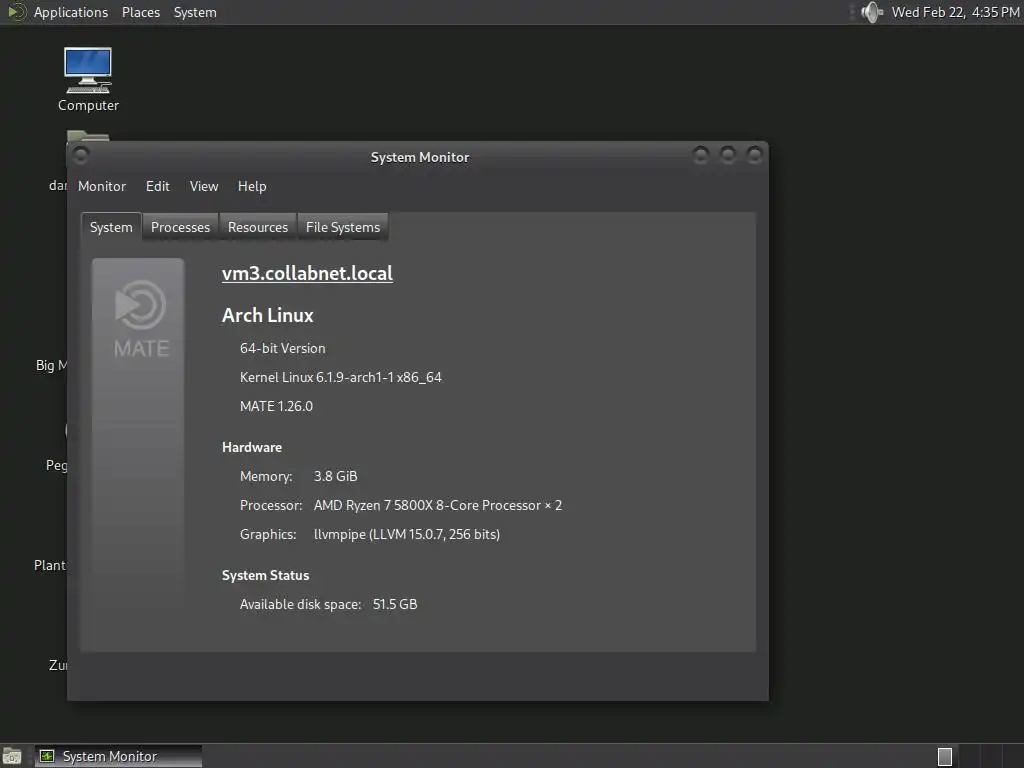Open the Places menu in top panel
The image size is (1024, 768).
pyautogui.click(x=141, y=12)
